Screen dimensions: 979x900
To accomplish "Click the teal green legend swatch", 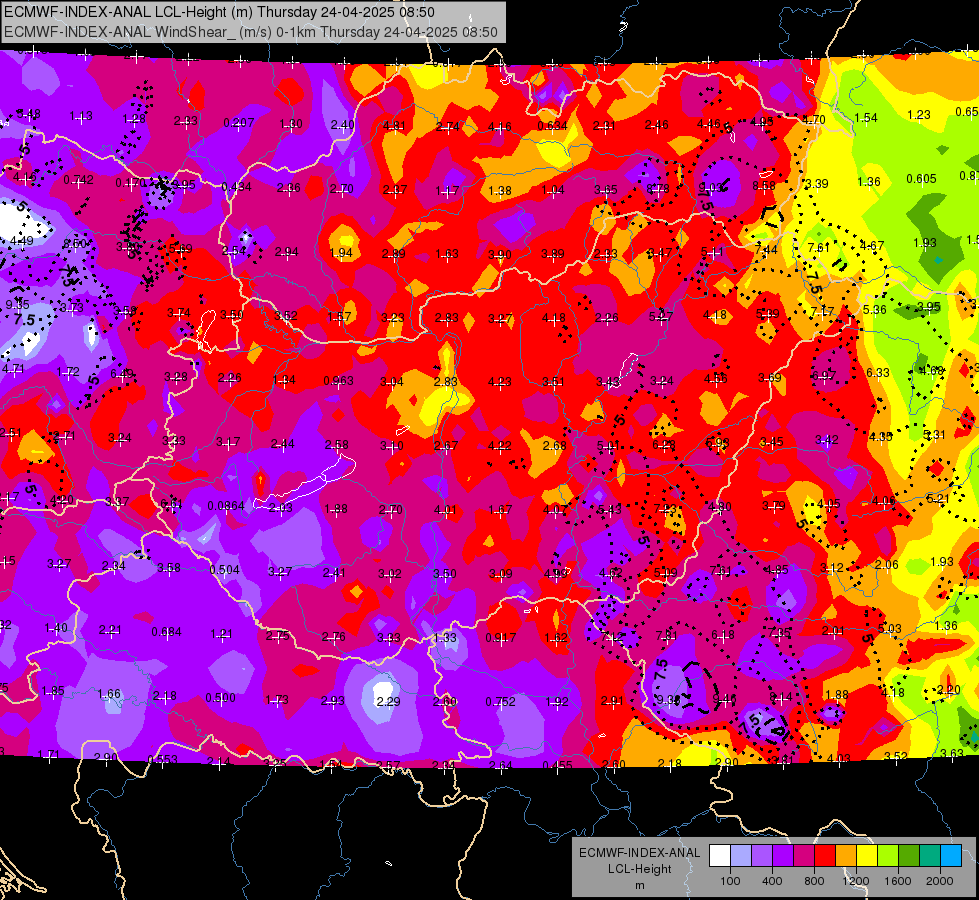I will tap(930, 856).
